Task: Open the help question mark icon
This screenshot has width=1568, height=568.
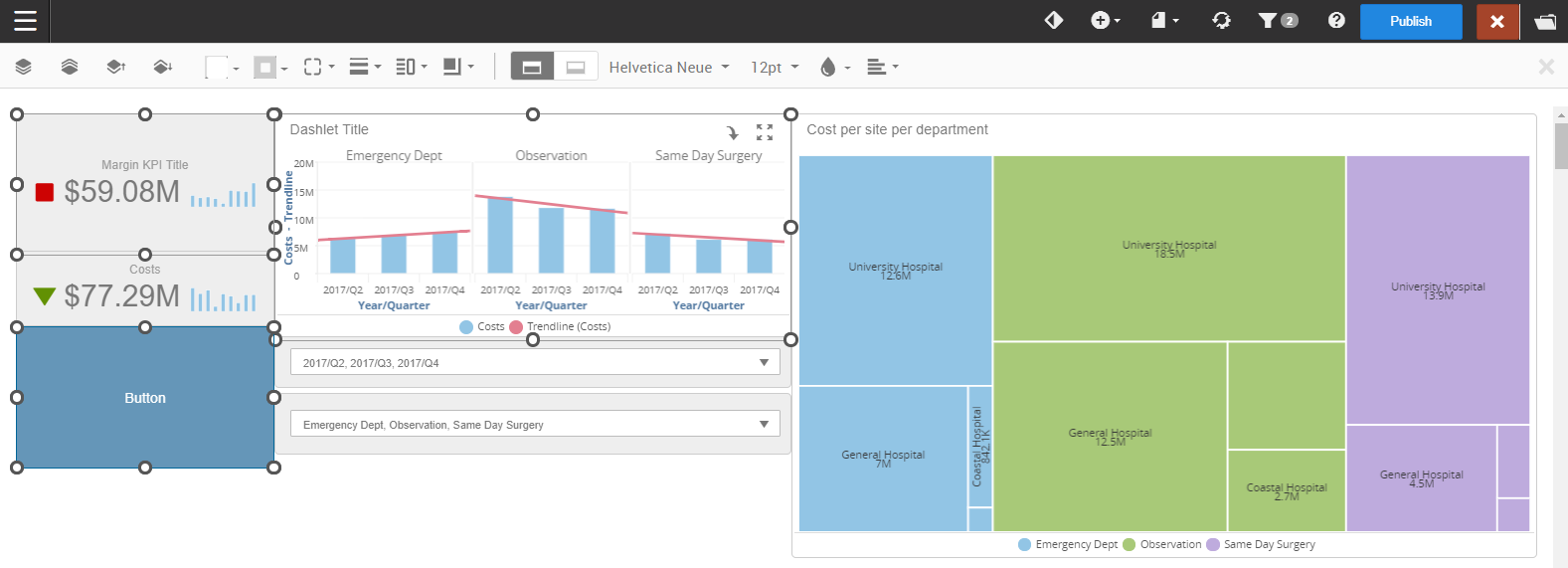Action: 1336,21
